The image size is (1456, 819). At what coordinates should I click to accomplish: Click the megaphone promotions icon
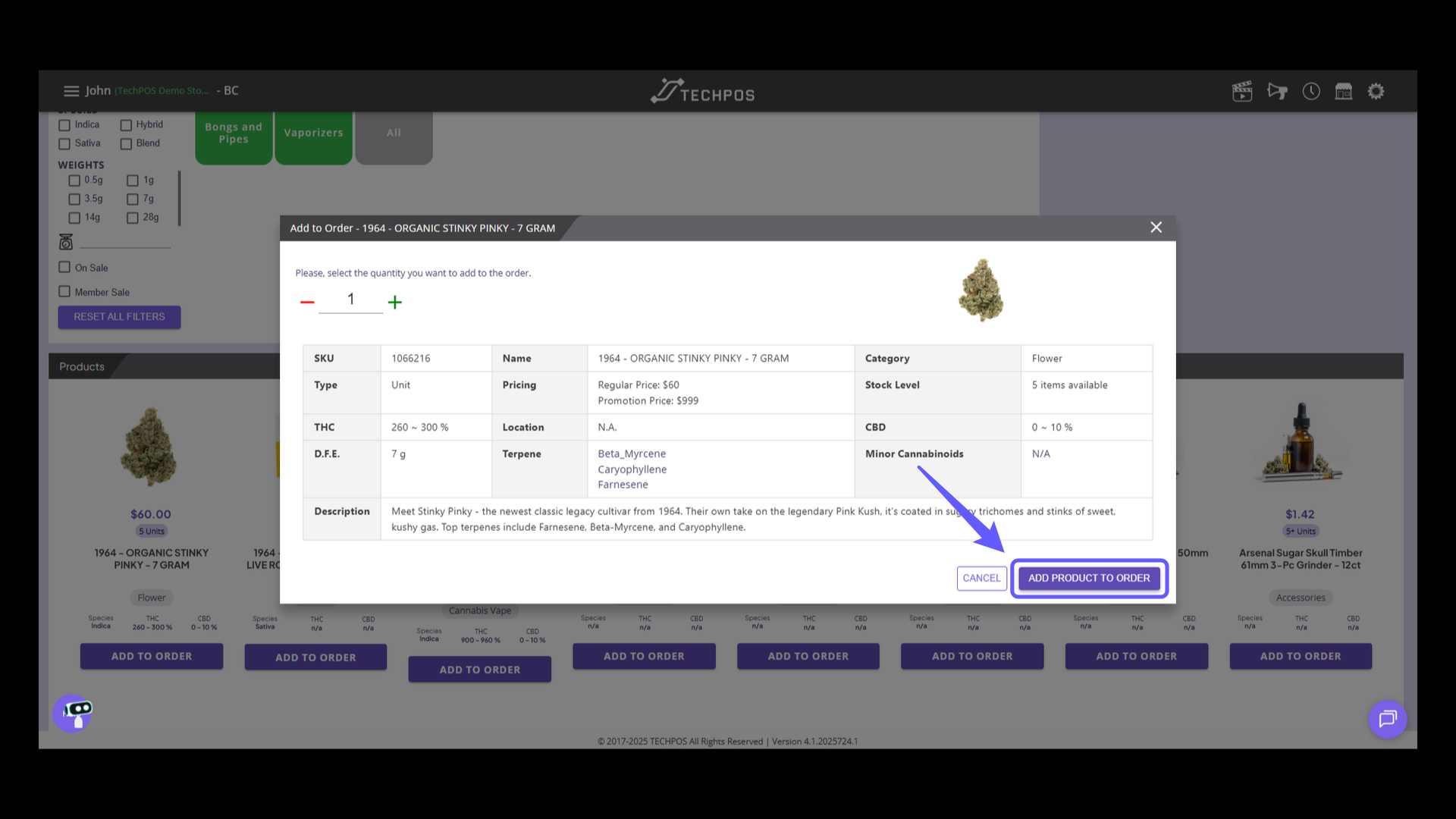[1277, 91]
